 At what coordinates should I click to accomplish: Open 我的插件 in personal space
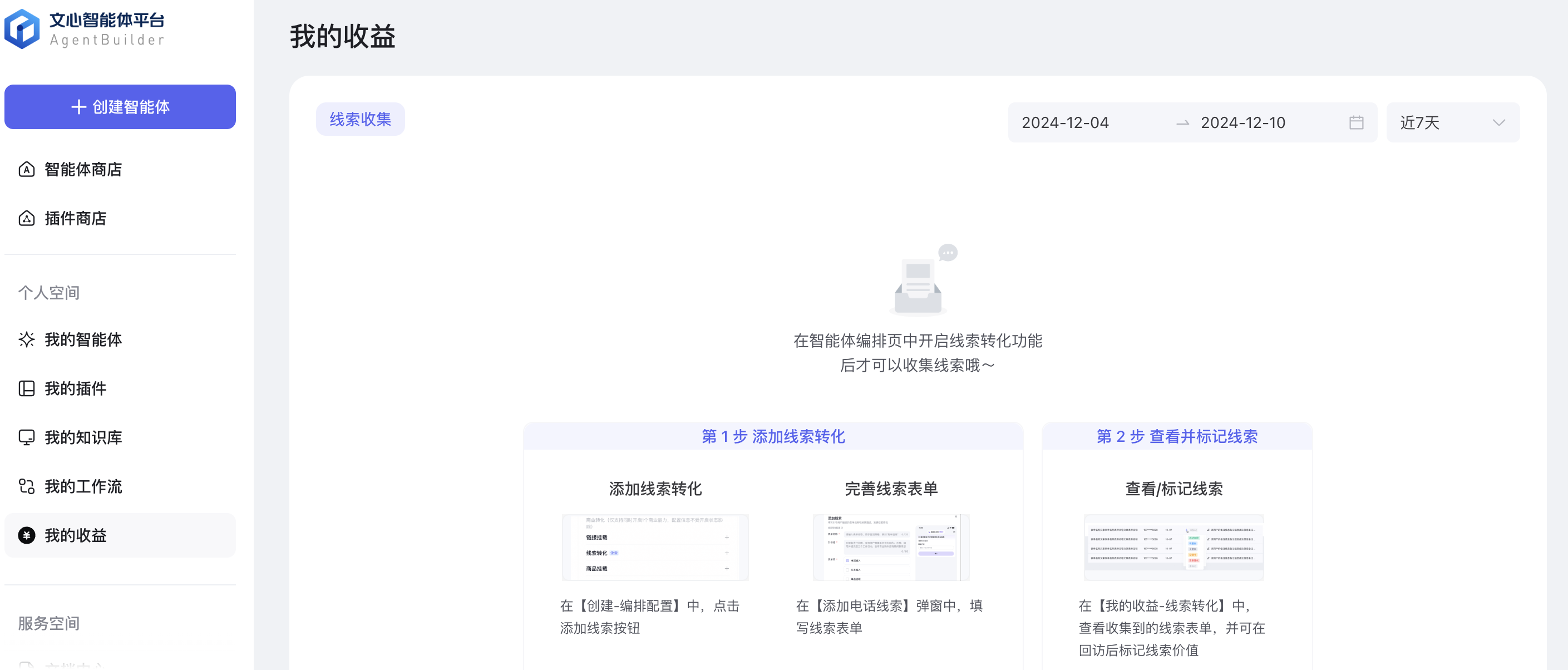(75, 388)
